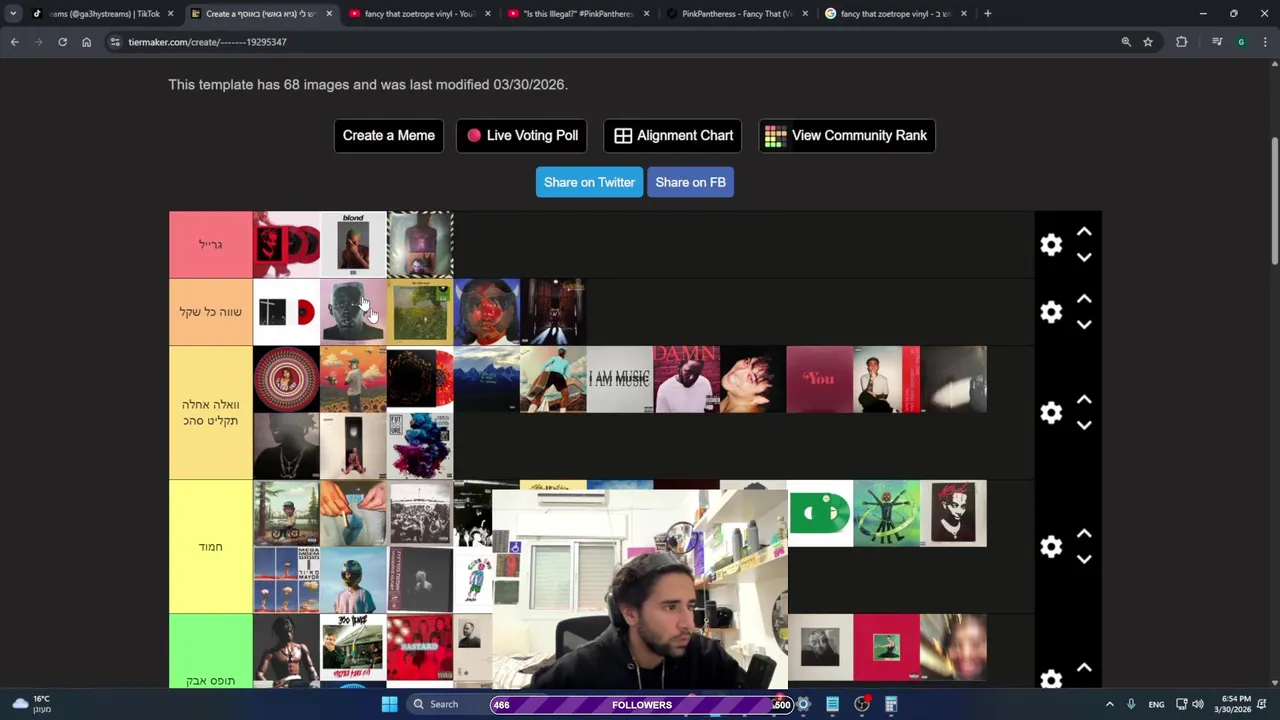Viewport: 1280px width, 720px height.
Task: Share the tier list on Twitter
Action: 589,182
